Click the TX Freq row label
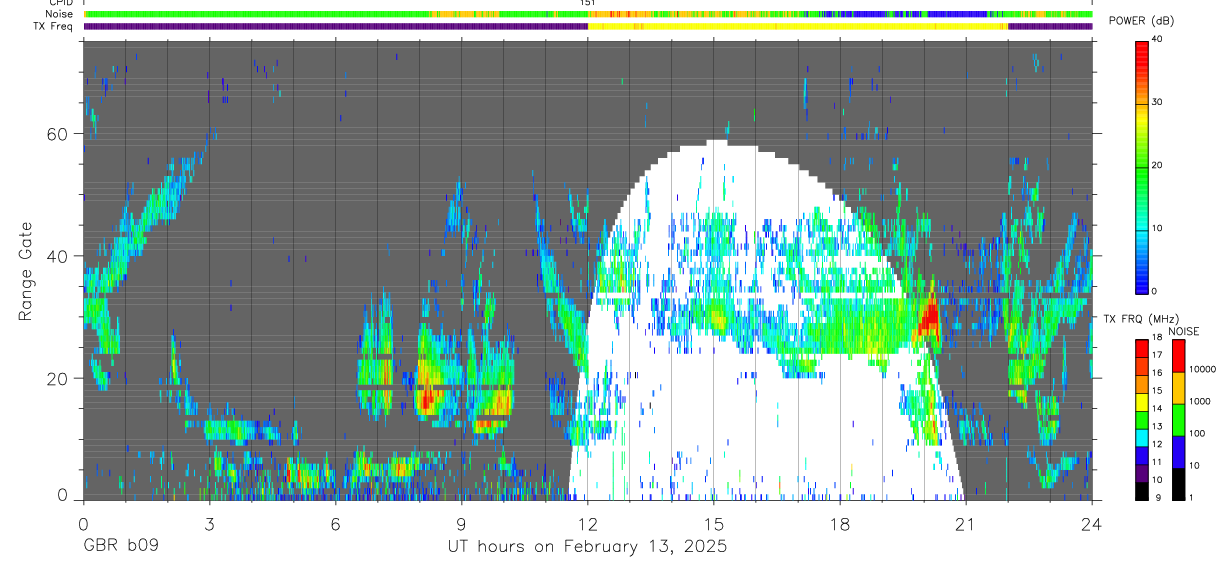This screenshot has height=567, width=1228. pos(54,26)
